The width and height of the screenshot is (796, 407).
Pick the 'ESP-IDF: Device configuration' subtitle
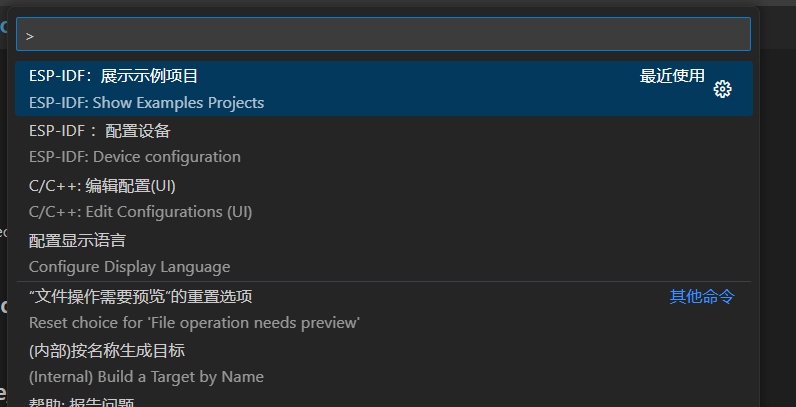click(135, 157)
